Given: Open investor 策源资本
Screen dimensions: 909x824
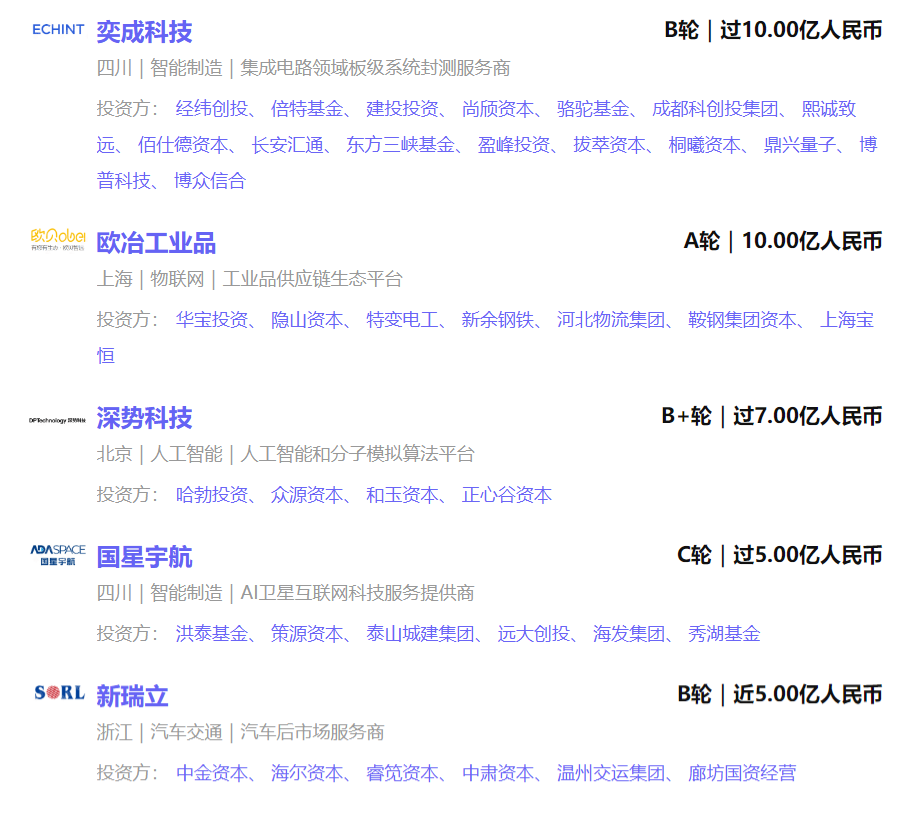Looking at the screenshot, I should pos(307,634).
